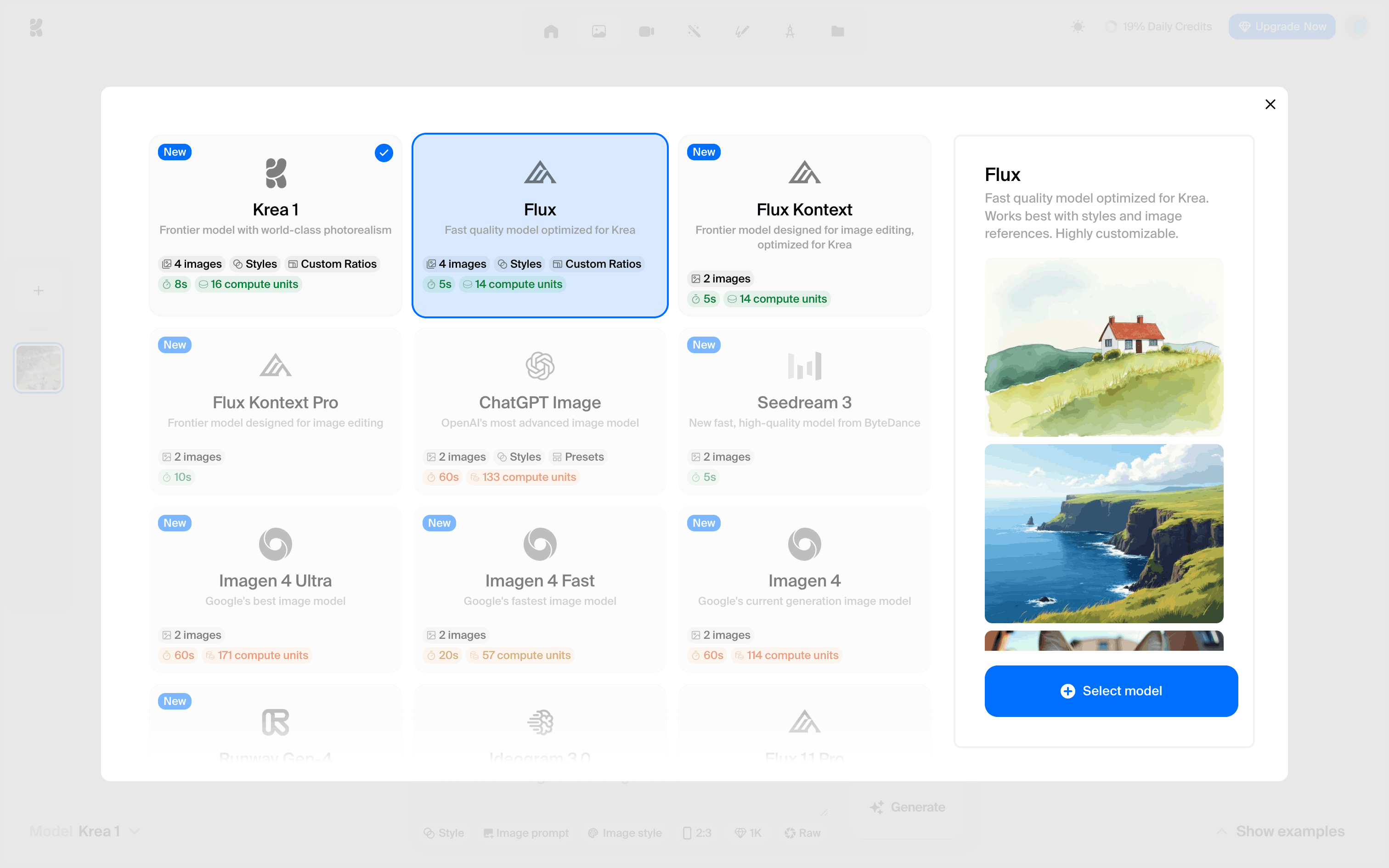Open the Video camera icon in navigation bar
Viewport: 1389px width, 868px height.
tap(646, 31)
